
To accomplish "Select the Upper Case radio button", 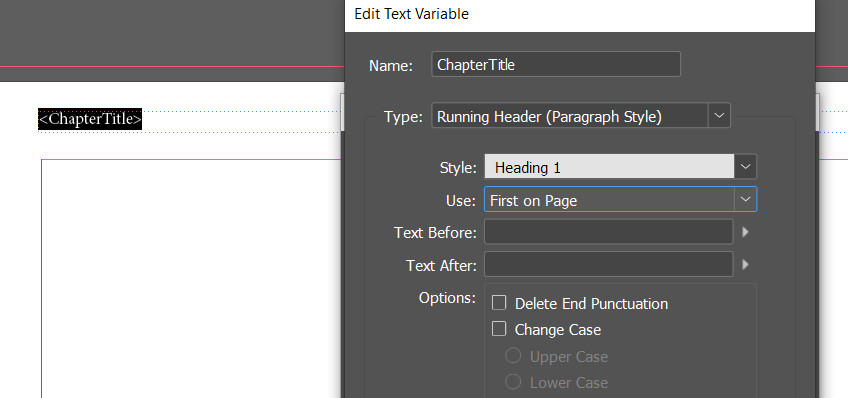I will [513, 356].
